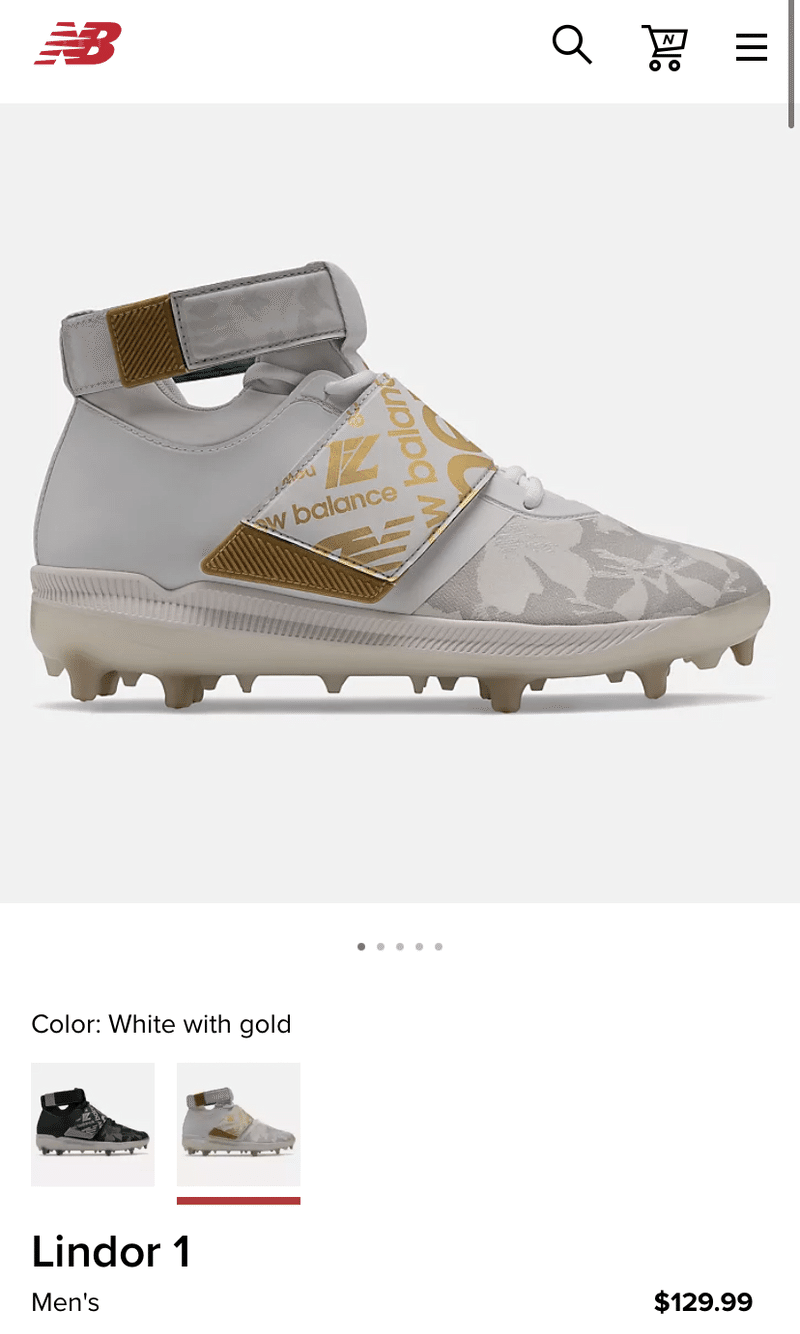Open the search magnifier icon
The height and width of the screenshot is (1334, 800).
point(572,45)
